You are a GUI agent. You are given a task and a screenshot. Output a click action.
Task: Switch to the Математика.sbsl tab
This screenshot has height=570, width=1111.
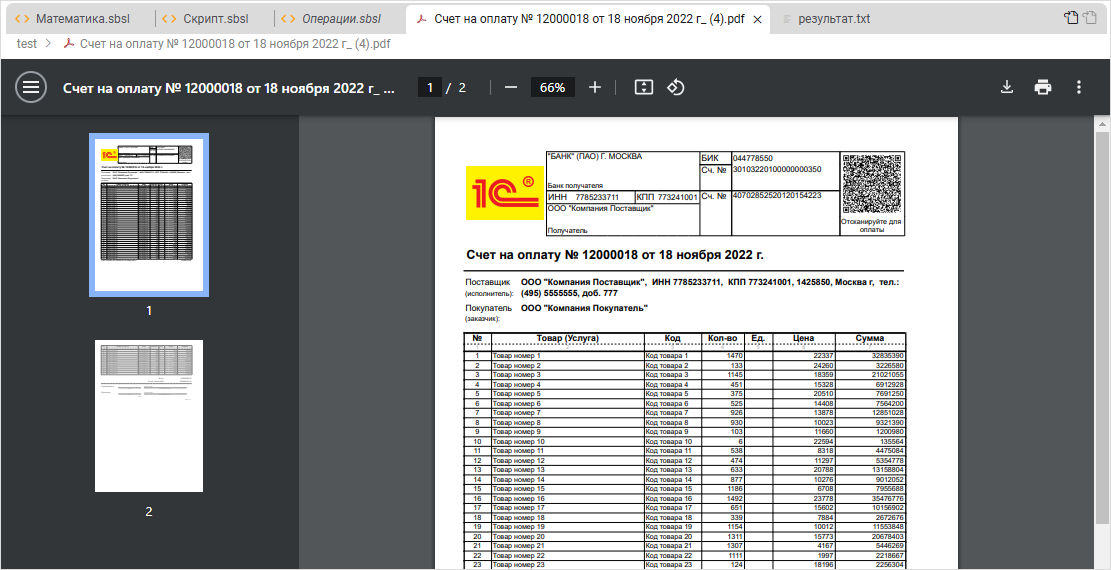pos(81,19)
